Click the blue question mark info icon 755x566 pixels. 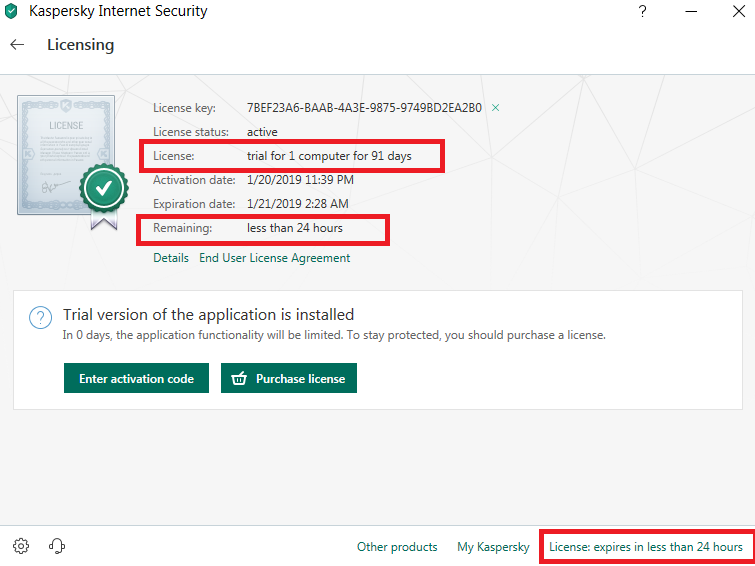40,318
